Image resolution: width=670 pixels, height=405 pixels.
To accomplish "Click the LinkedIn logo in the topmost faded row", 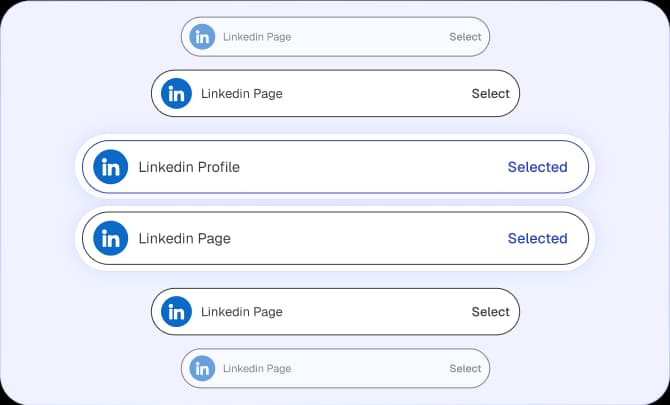I will [x=203, y=37].
